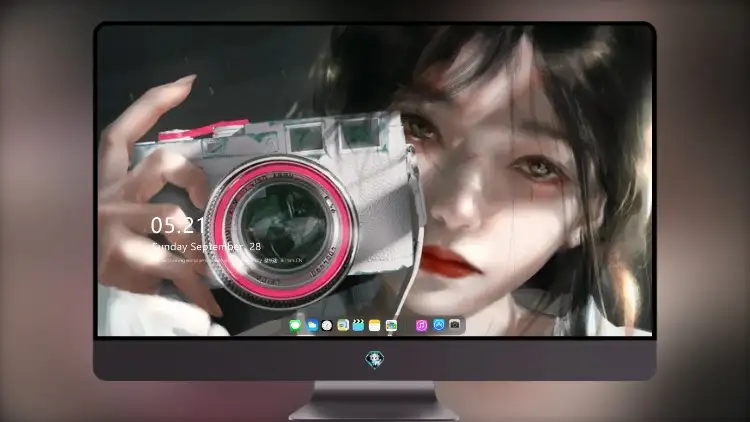Open the Camera app in dock
This screenshot has height=422, width=750.
click(455, 325)
